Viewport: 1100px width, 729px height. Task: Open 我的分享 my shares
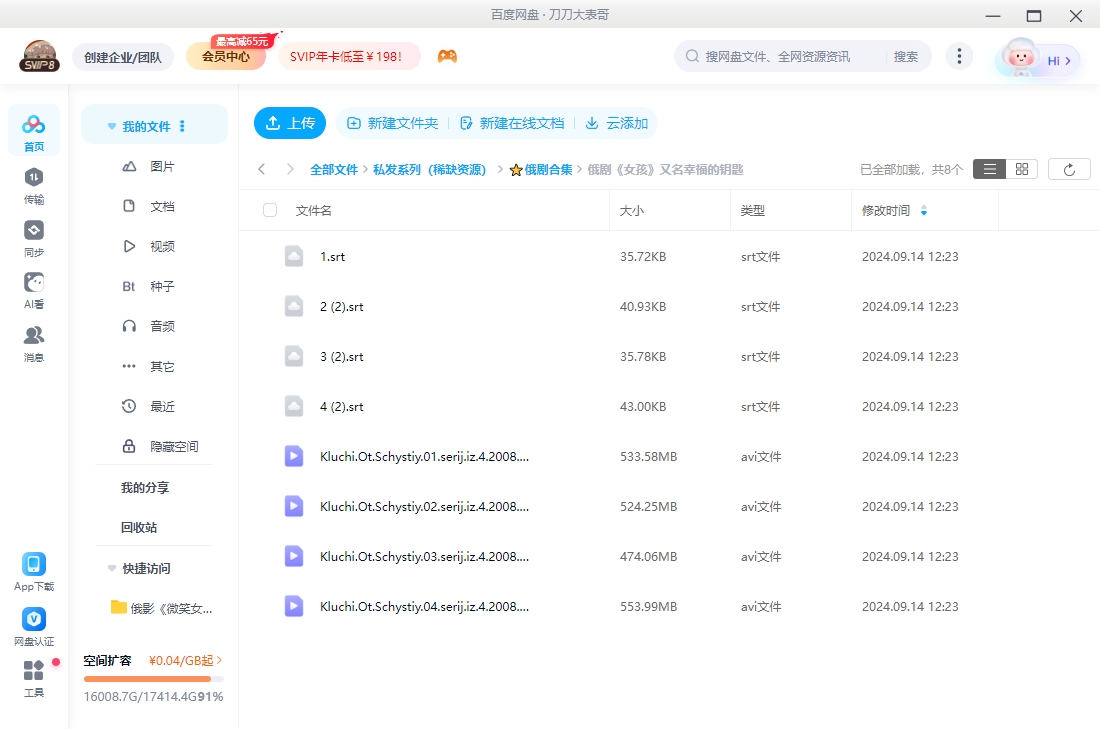click(x=145, y=488)
